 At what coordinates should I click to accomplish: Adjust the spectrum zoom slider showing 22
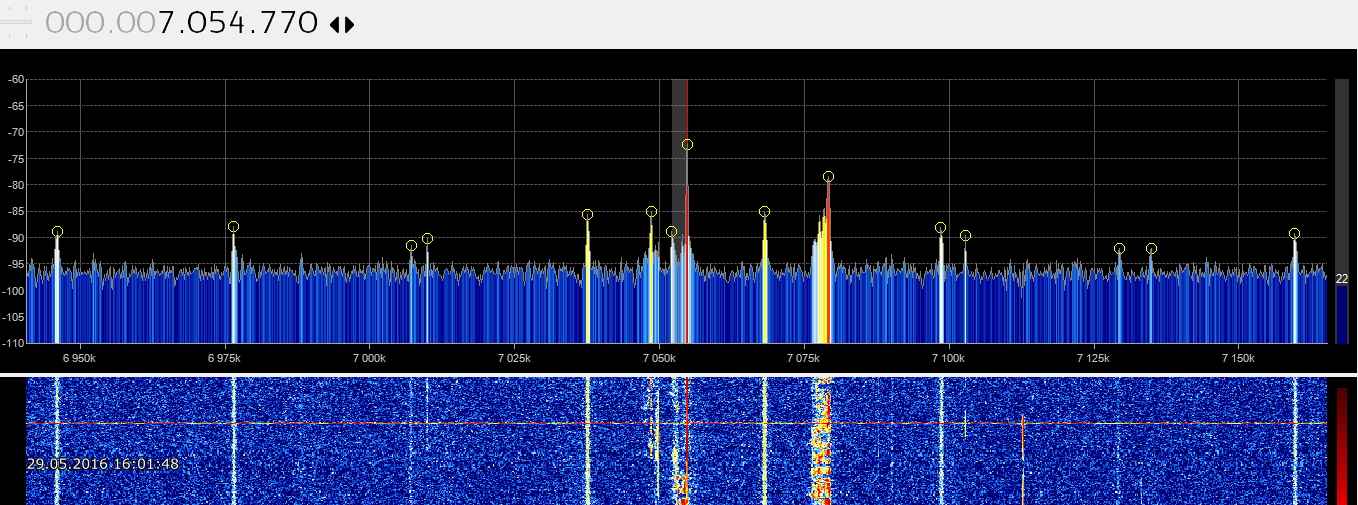[x=1342, y=211]
